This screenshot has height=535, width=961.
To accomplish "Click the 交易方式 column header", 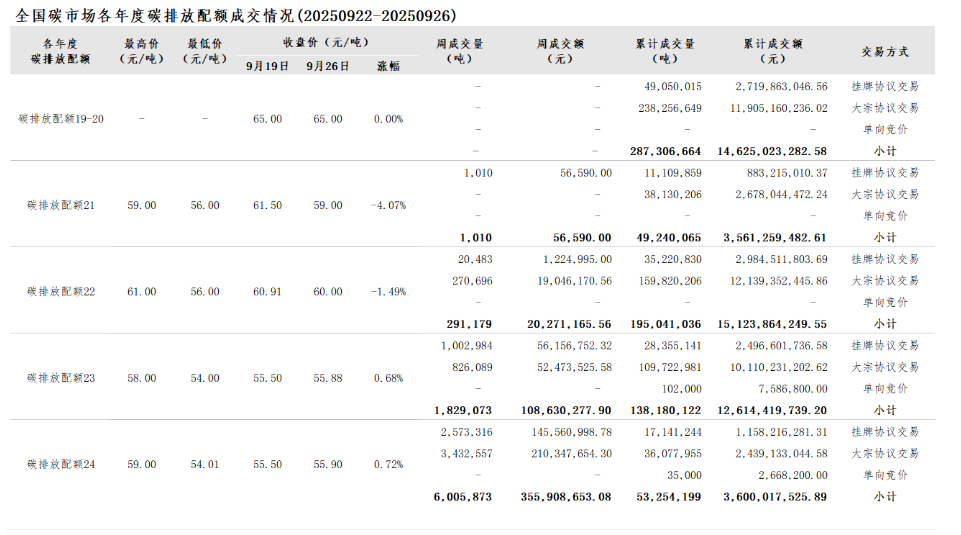I will click(x=884, y=51).
